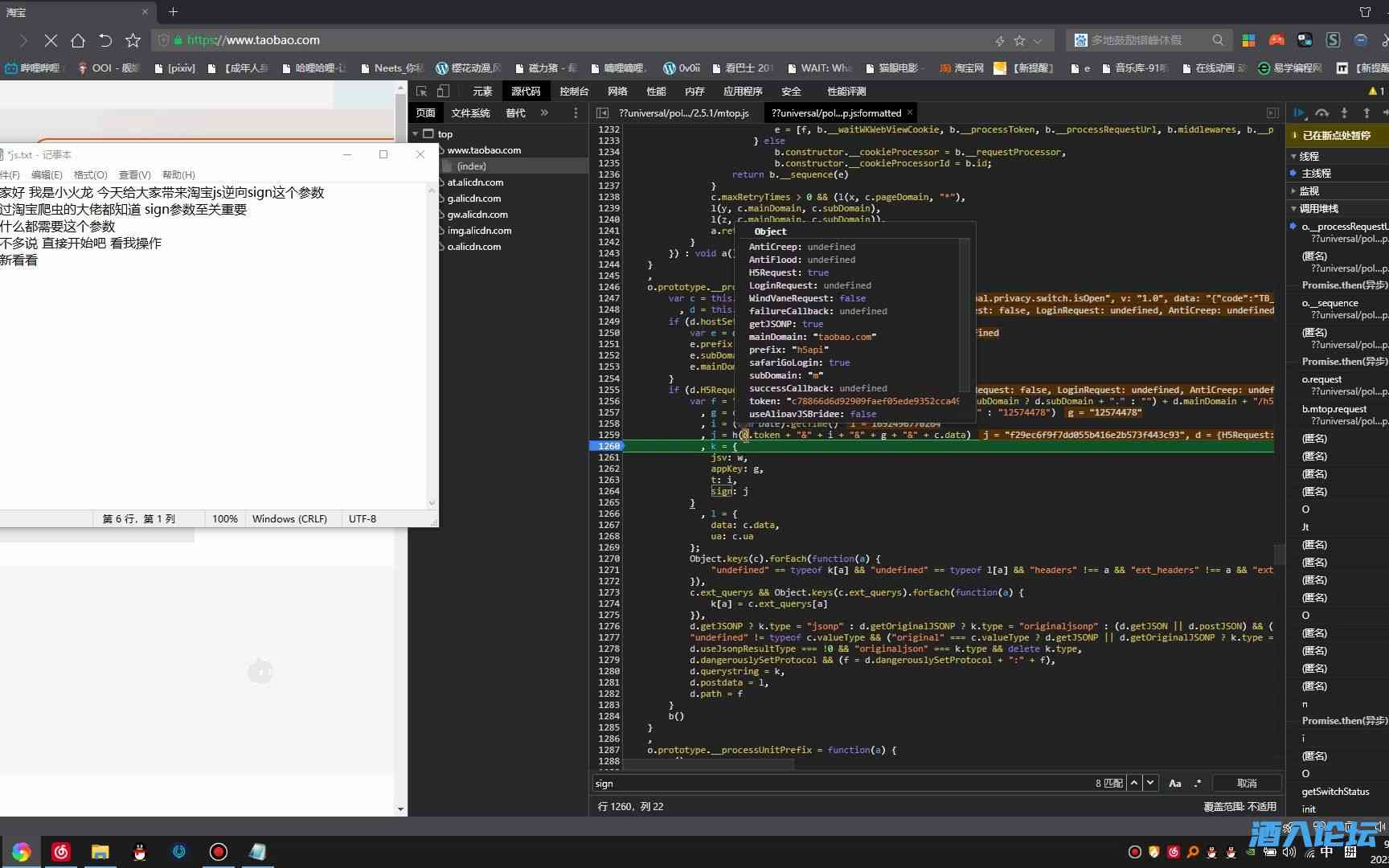The height and width of the screenshot is (868, 1389).
Task: Toggle breakpoint on line 1260
Action: (x=608, y=446)
